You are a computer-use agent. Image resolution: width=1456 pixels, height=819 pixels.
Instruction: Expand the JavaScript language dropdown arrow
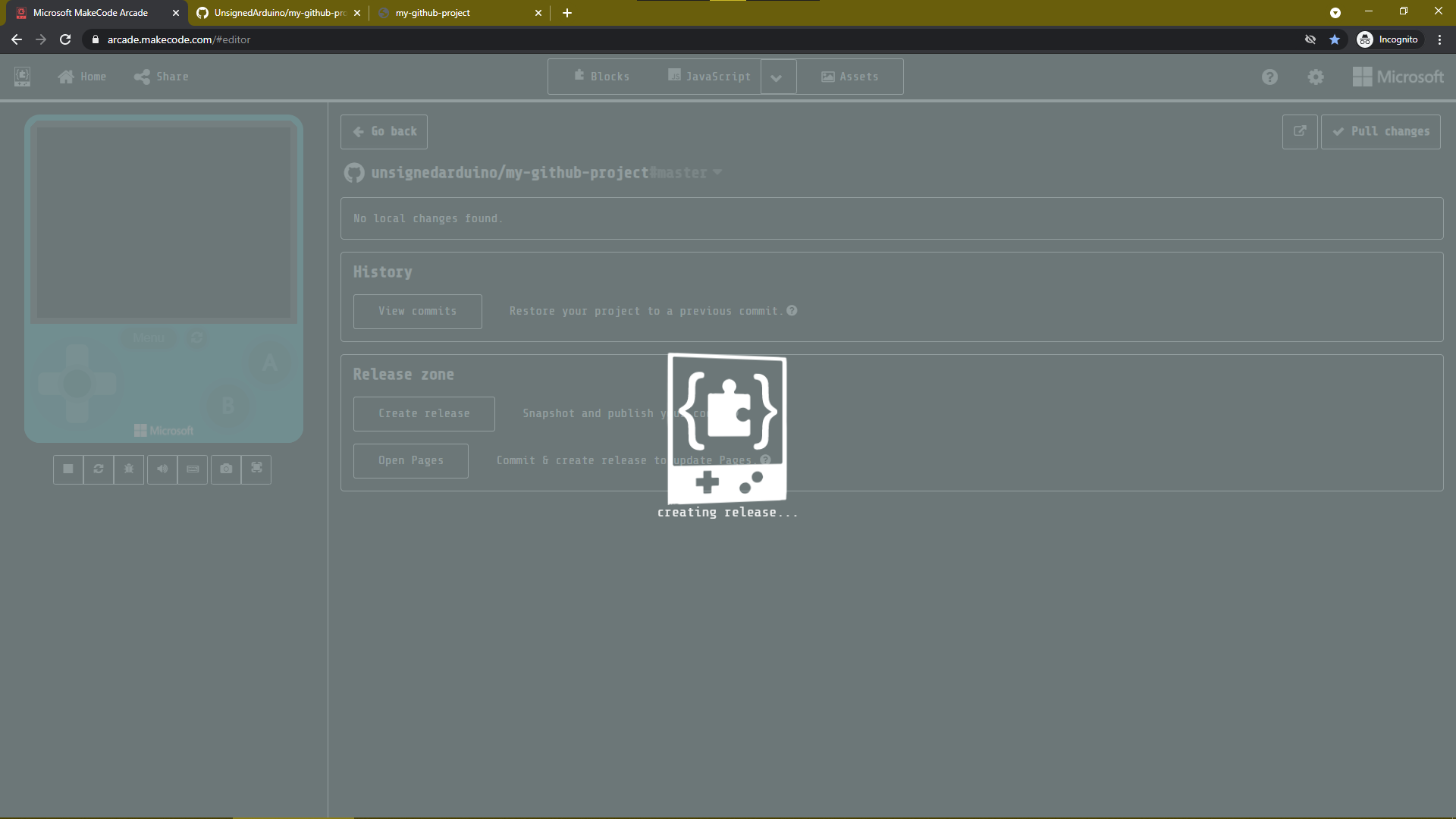[777, 77]
